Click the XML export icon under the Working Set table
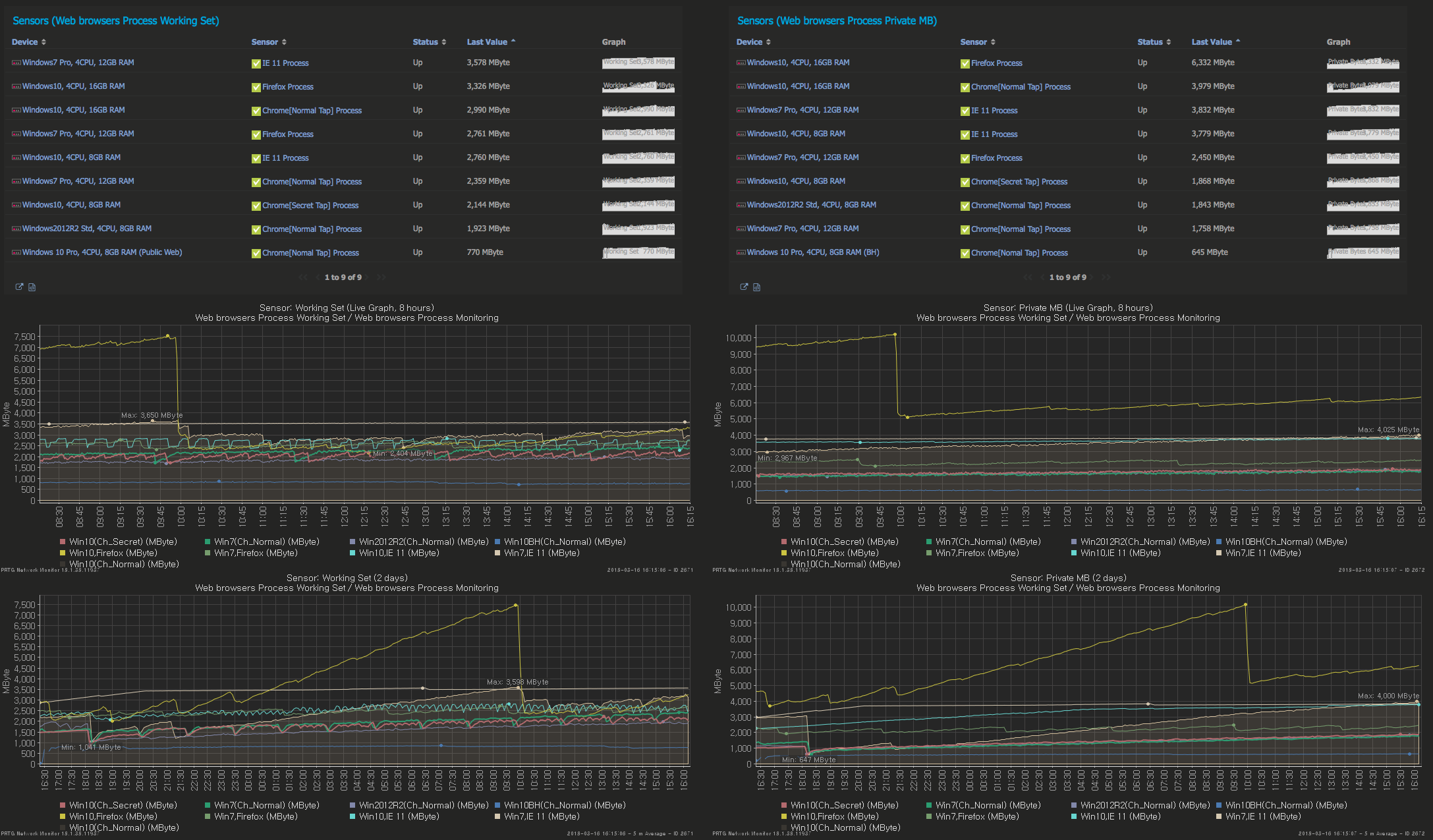This screenshot has width=1433, height=840. click(31, 287)
